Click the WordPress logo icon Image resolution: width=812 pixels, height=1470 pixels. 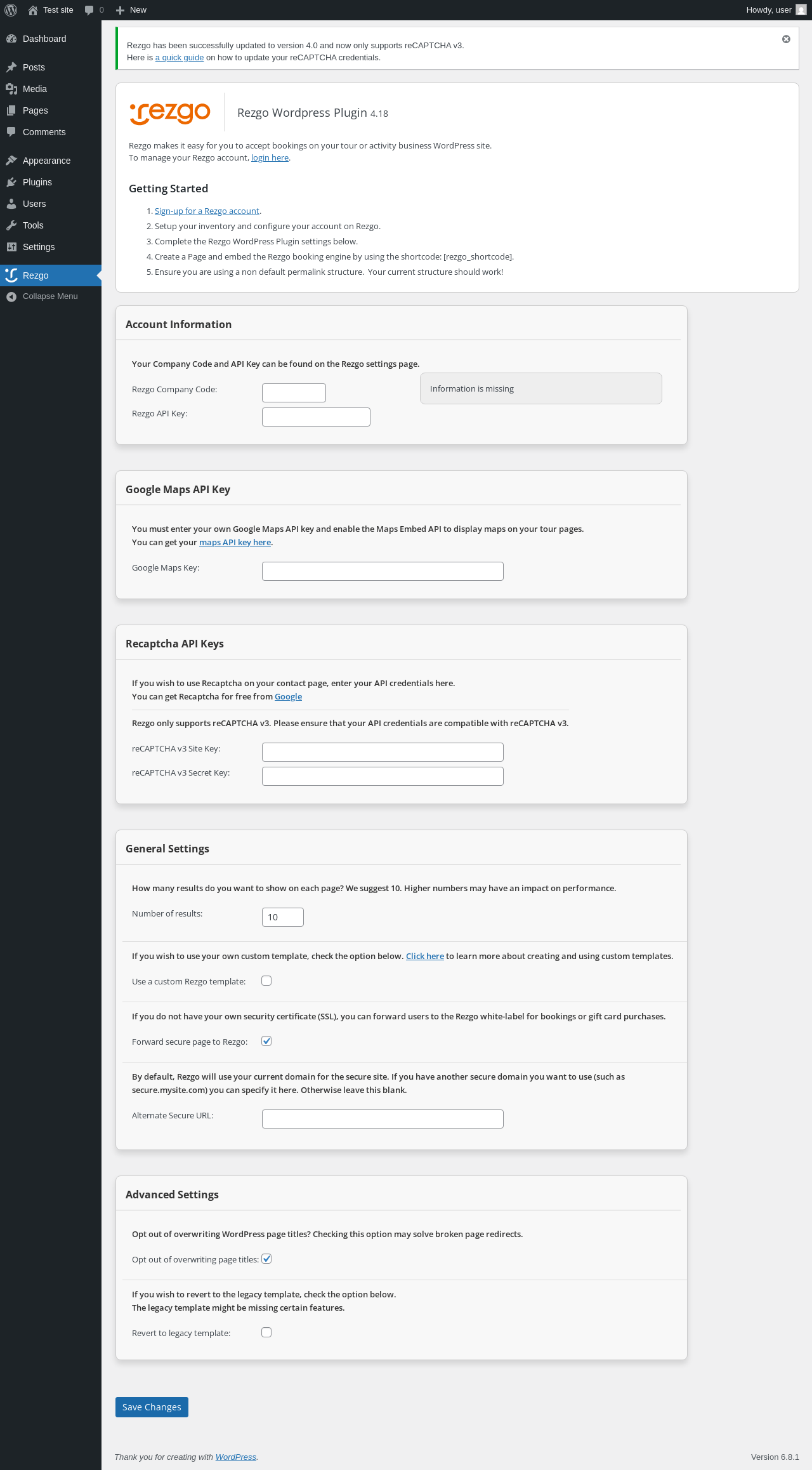coord(11,10)
